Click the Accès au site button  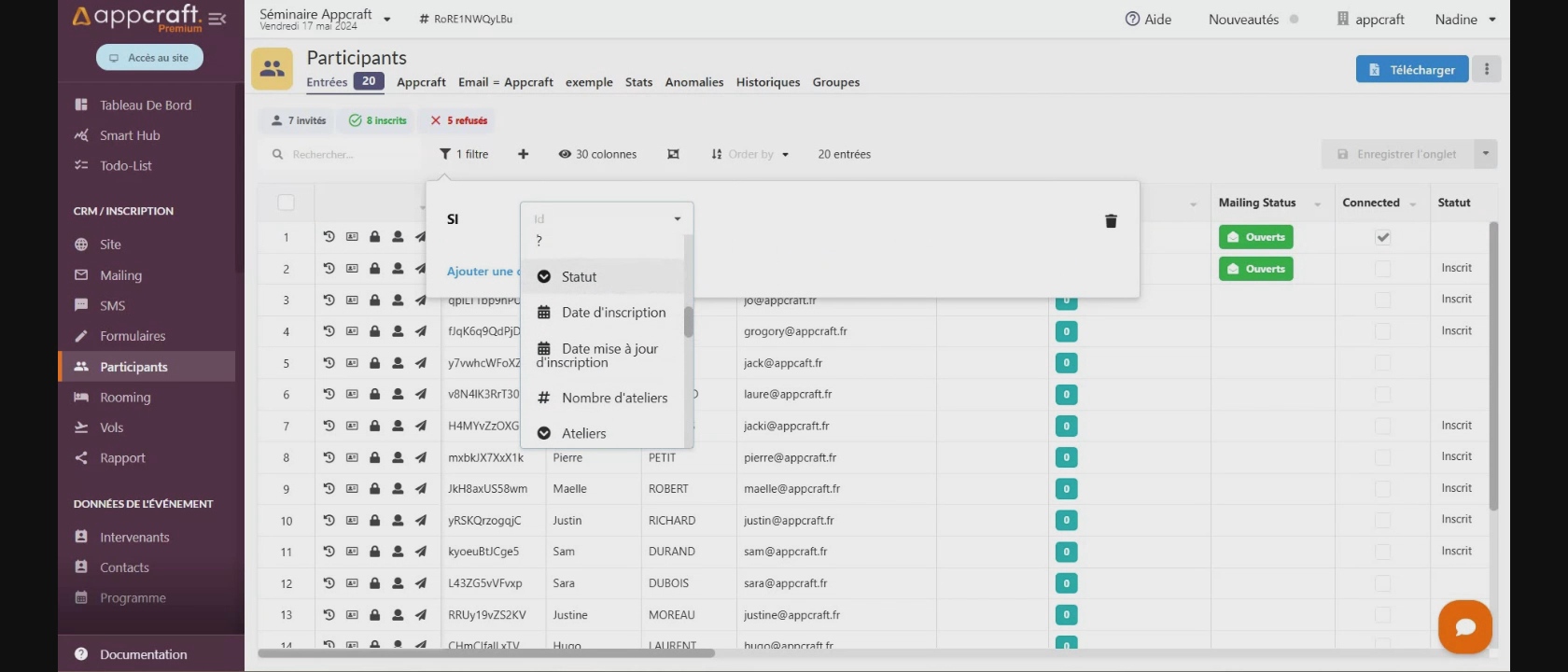point(149,58)
